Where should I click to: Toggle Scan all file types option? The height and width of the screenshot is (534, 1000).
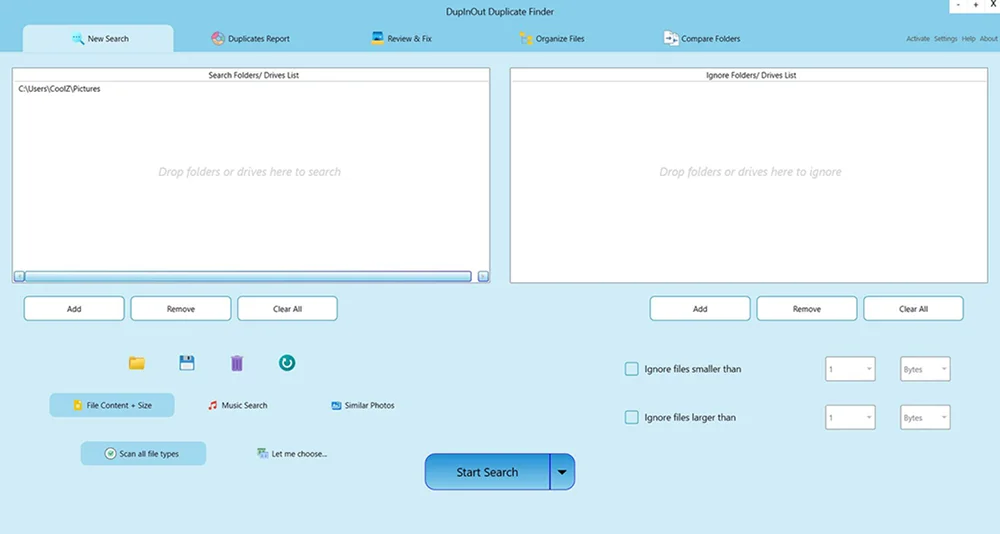pyautogui.click(x=143, y=454)
